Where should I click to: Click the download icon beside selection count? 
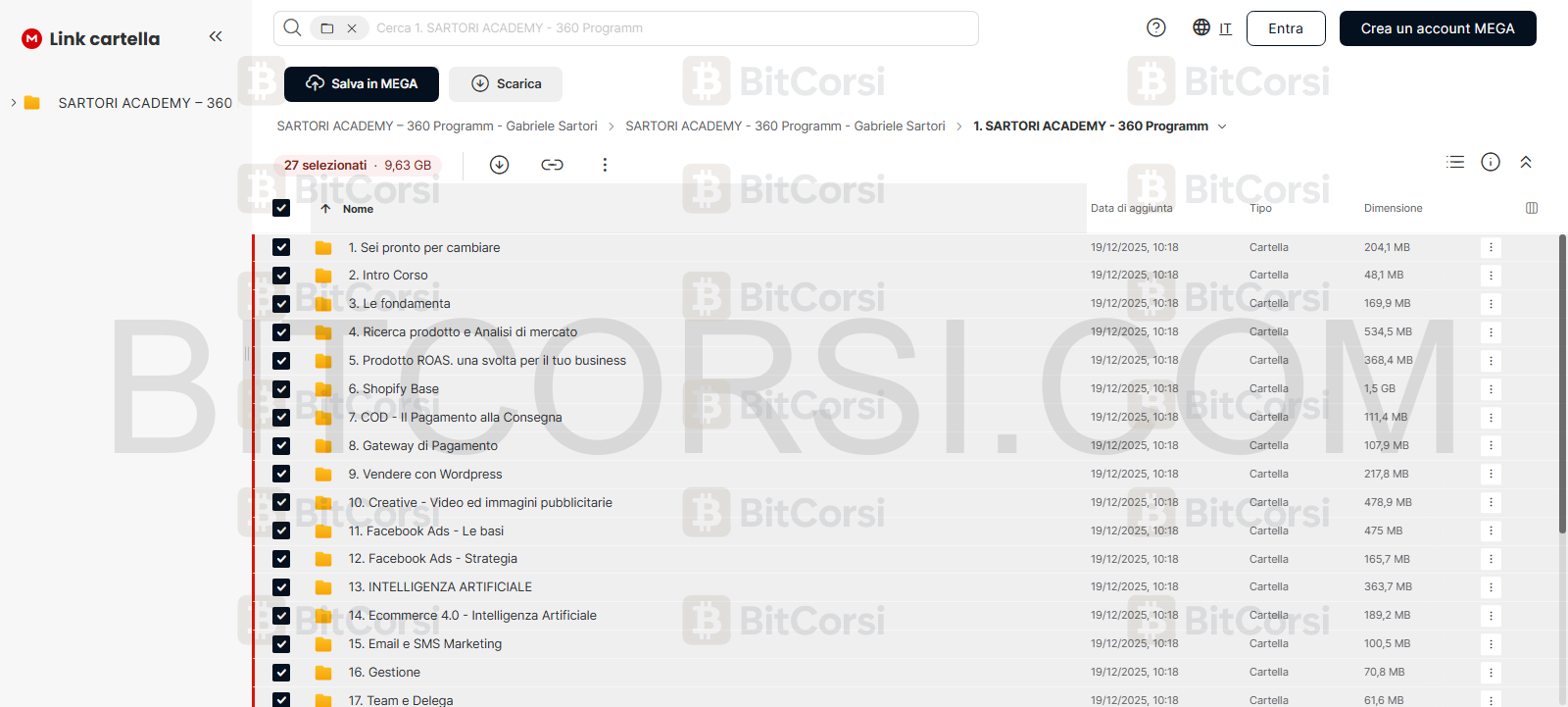click(x=499, y=165)
